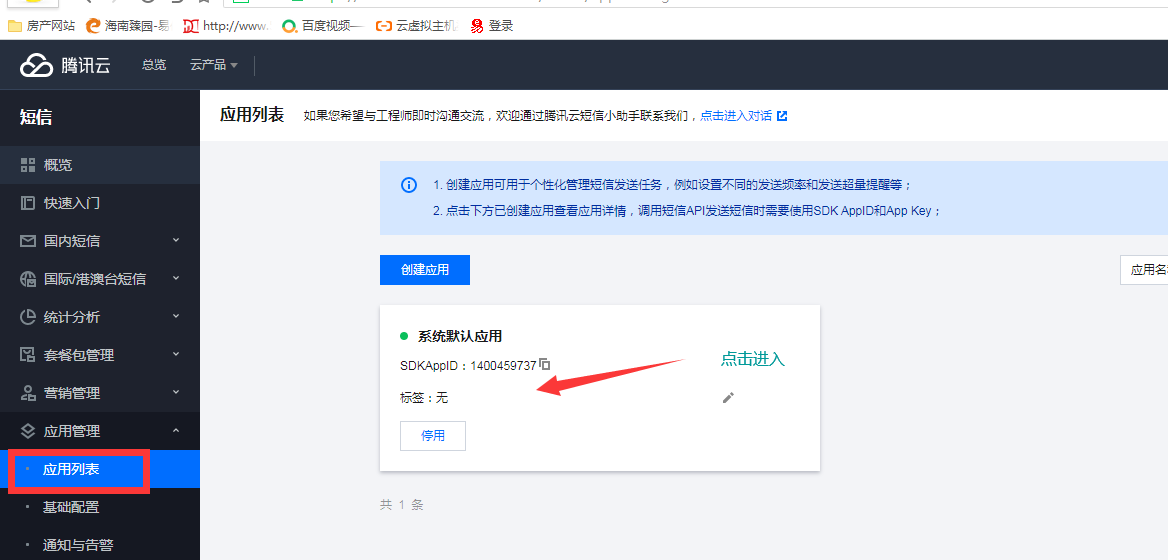Collapse the 应用管理 section chevron
1168x560 pixels.
pos(176,430)
